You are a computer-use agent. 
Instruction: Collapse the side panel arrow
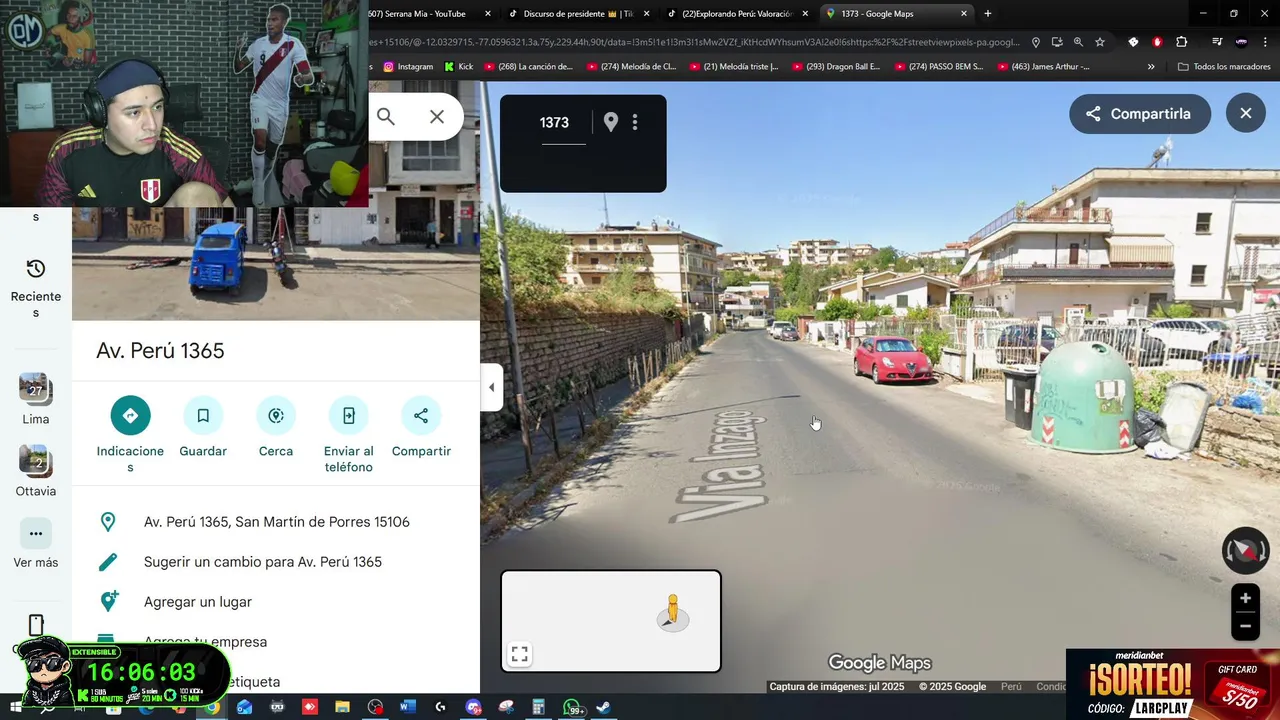click(491, 387)
